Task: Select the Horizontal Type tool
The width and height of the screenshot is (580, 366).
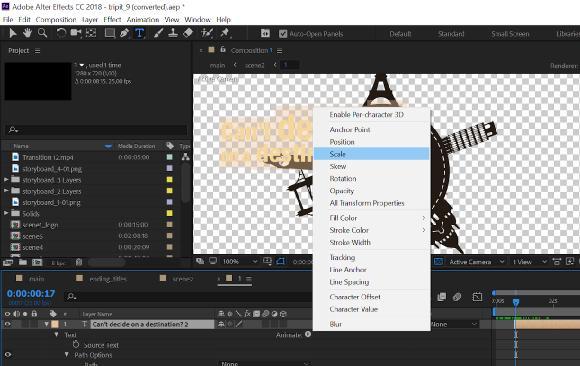Action: pyautogui.click(x=139, y=33)
